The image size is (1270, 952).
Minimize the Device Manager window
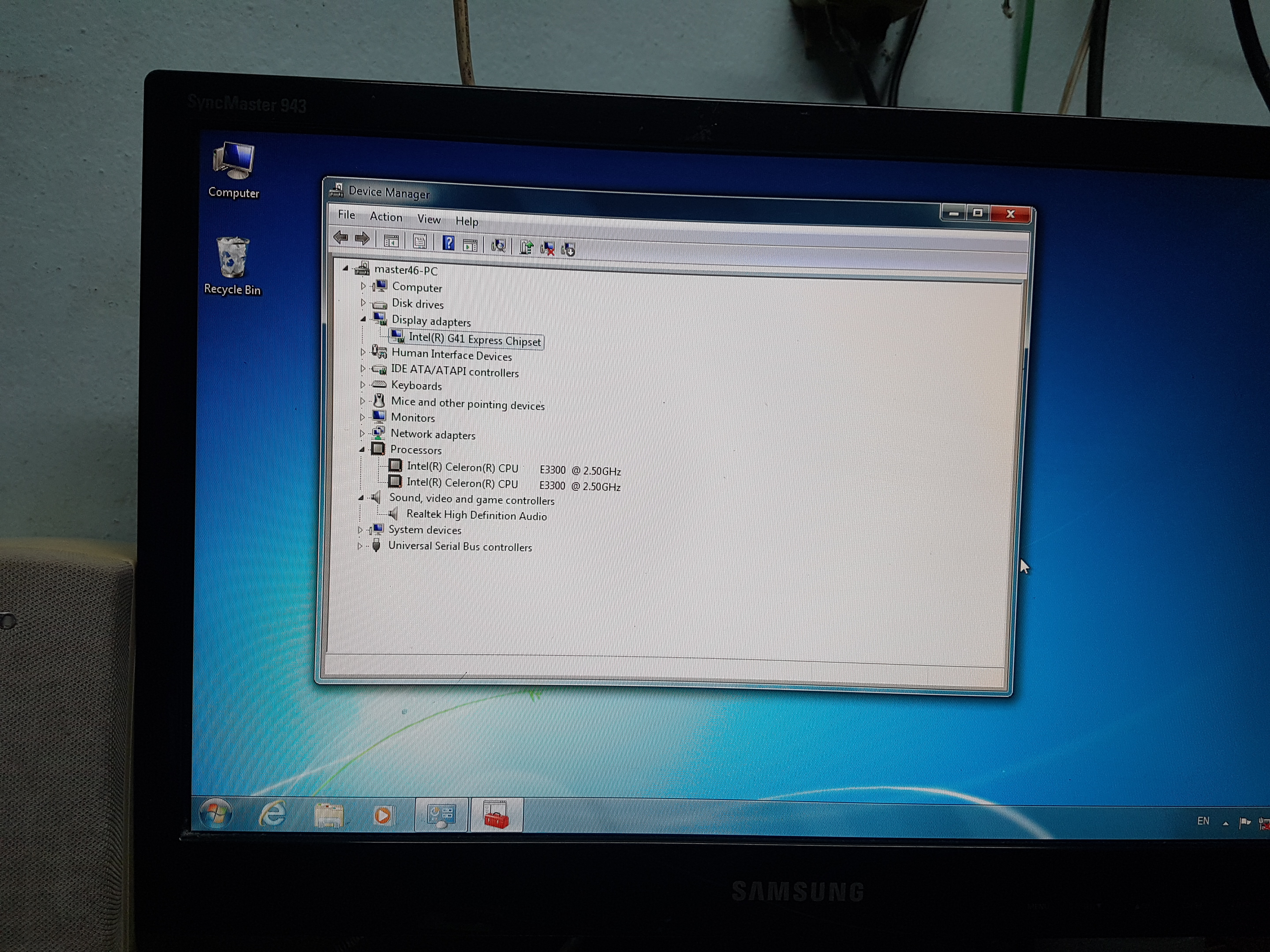(x=954, y=213)
